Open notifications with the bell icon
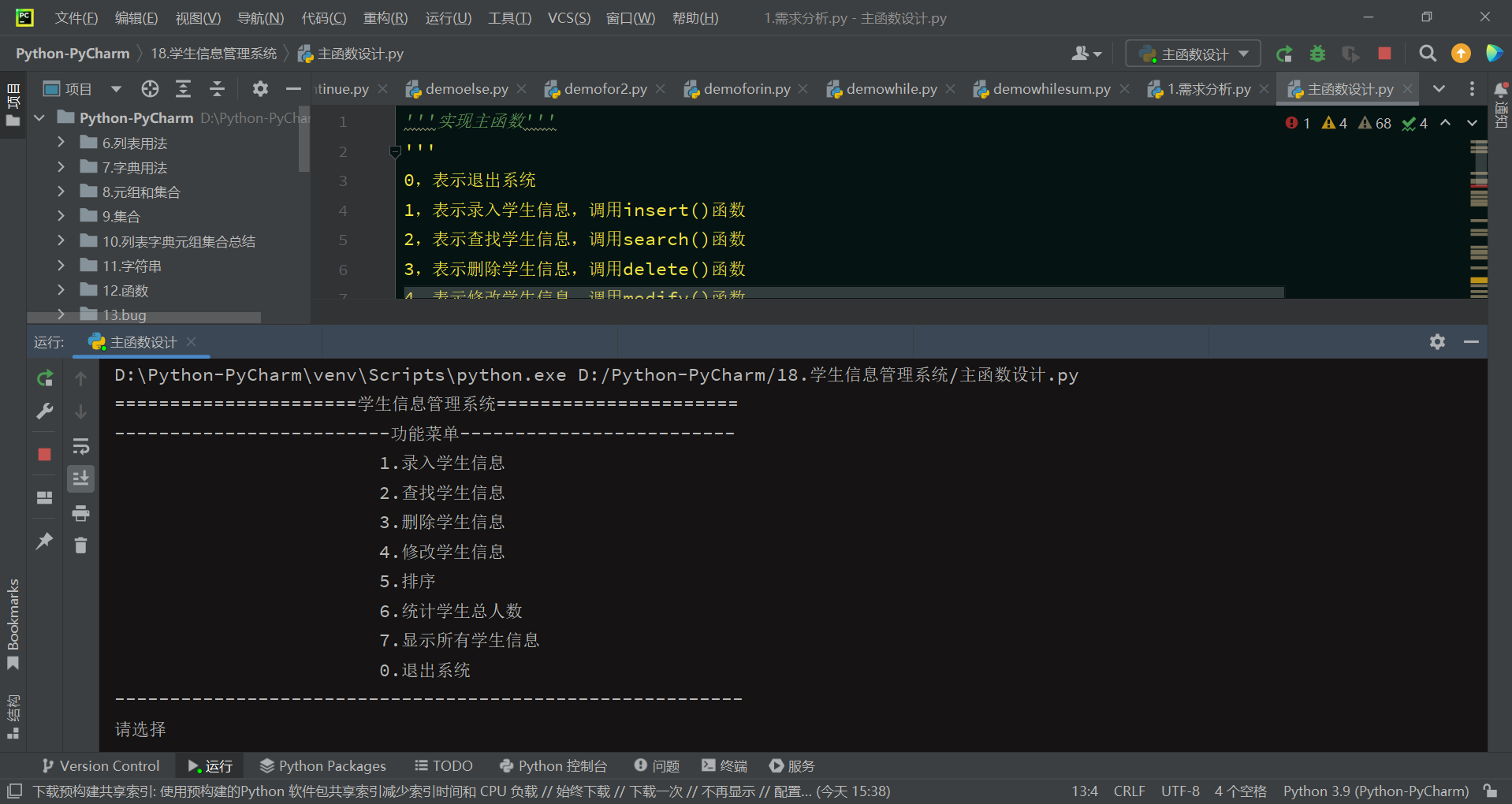 (1502, 89)
